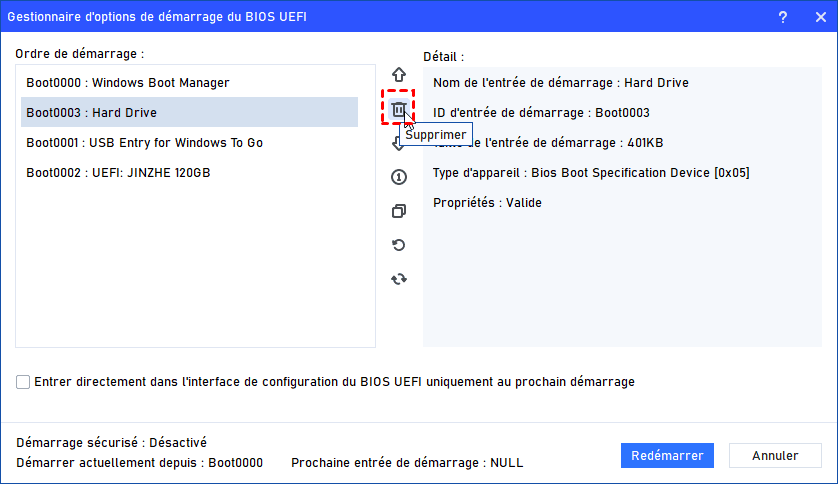
Task: Click the Annuler button
Action: (x=775, y=456)
